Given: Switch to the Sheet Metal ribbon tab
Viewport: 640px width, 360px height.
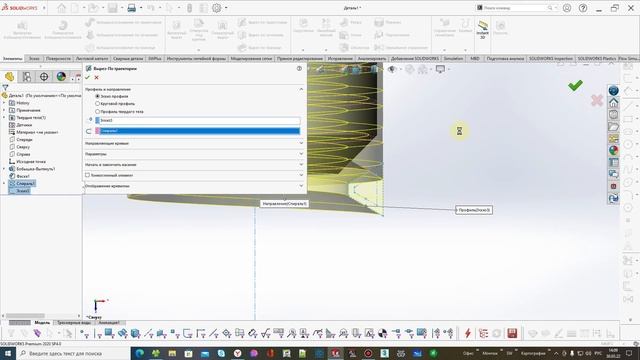Looking at the screenshot, I should (x=92, y=59).
